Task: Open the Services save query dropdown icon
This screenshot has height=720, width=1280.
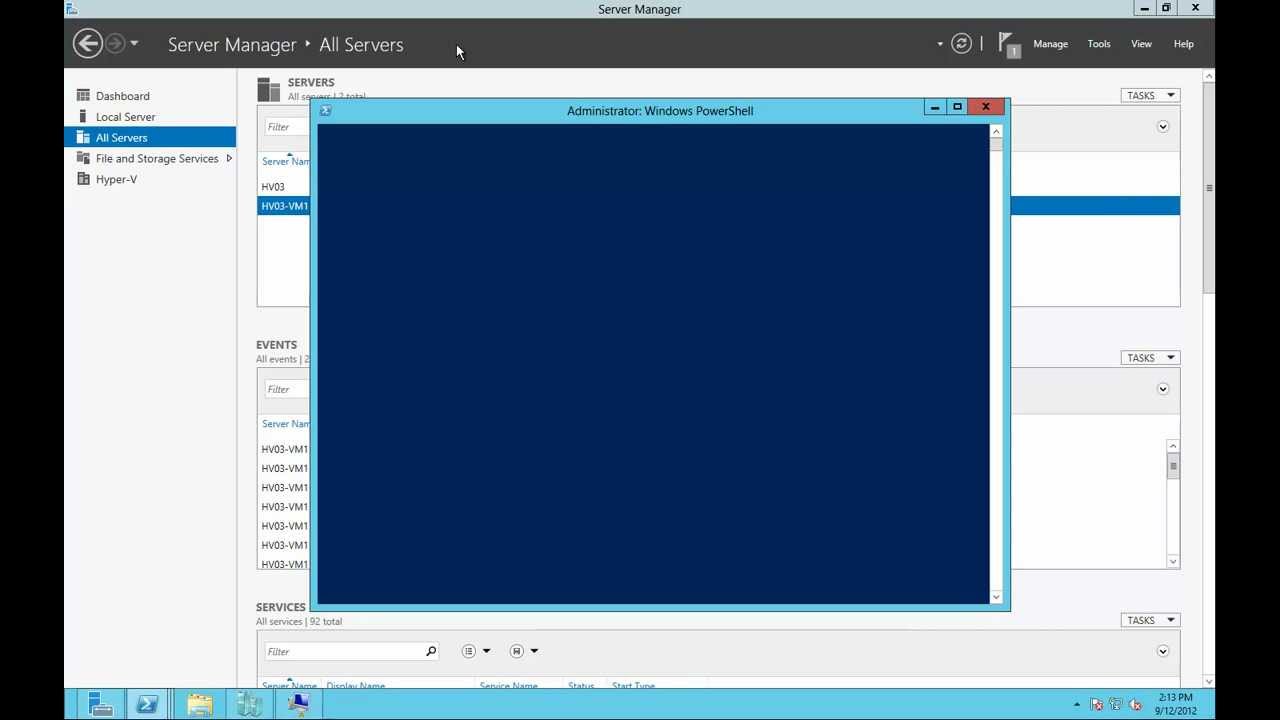Action: 524,651
